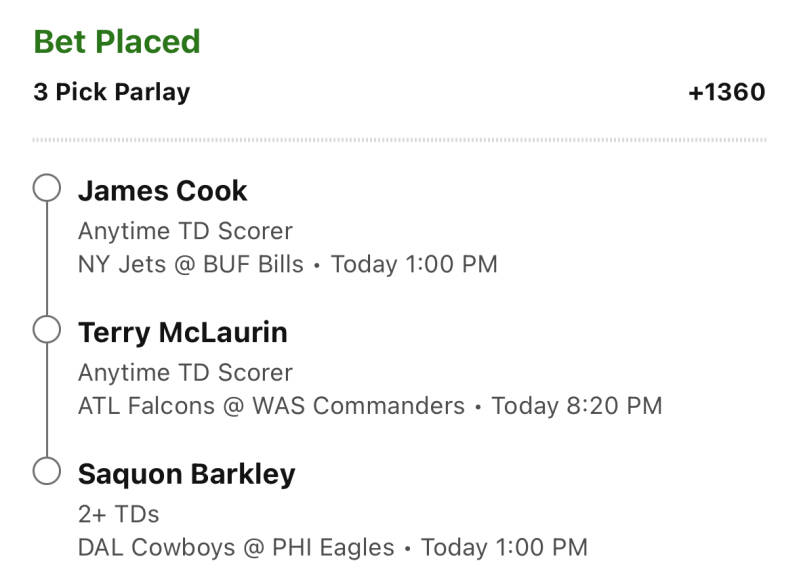Click Anytime TD Scorer under James Cook
The height and width of the screenshot is (586, 799).
coord(185,231)
